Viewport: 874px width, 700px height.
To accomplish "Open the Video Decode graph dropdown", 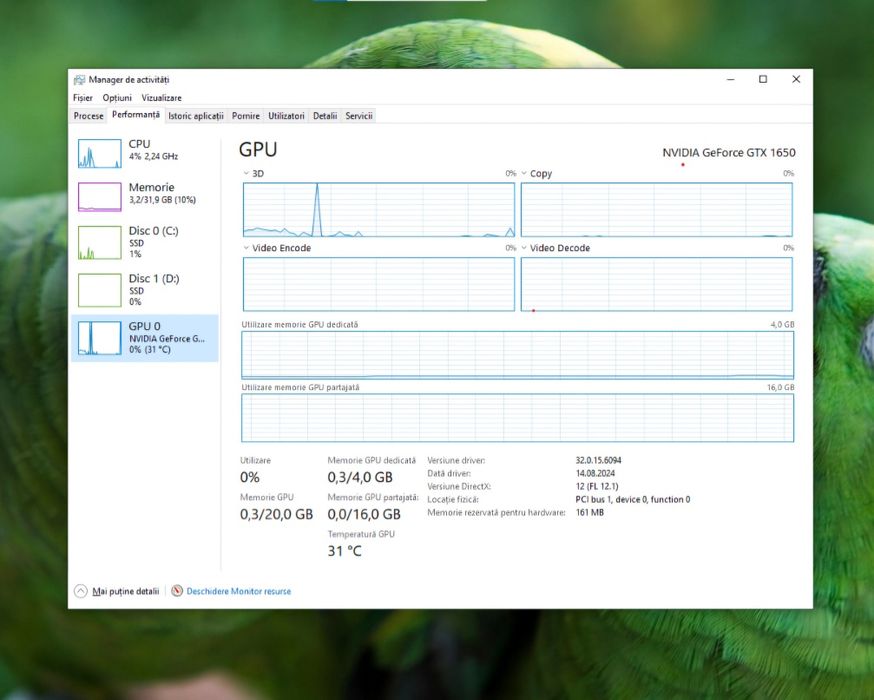I will (524, 248).
